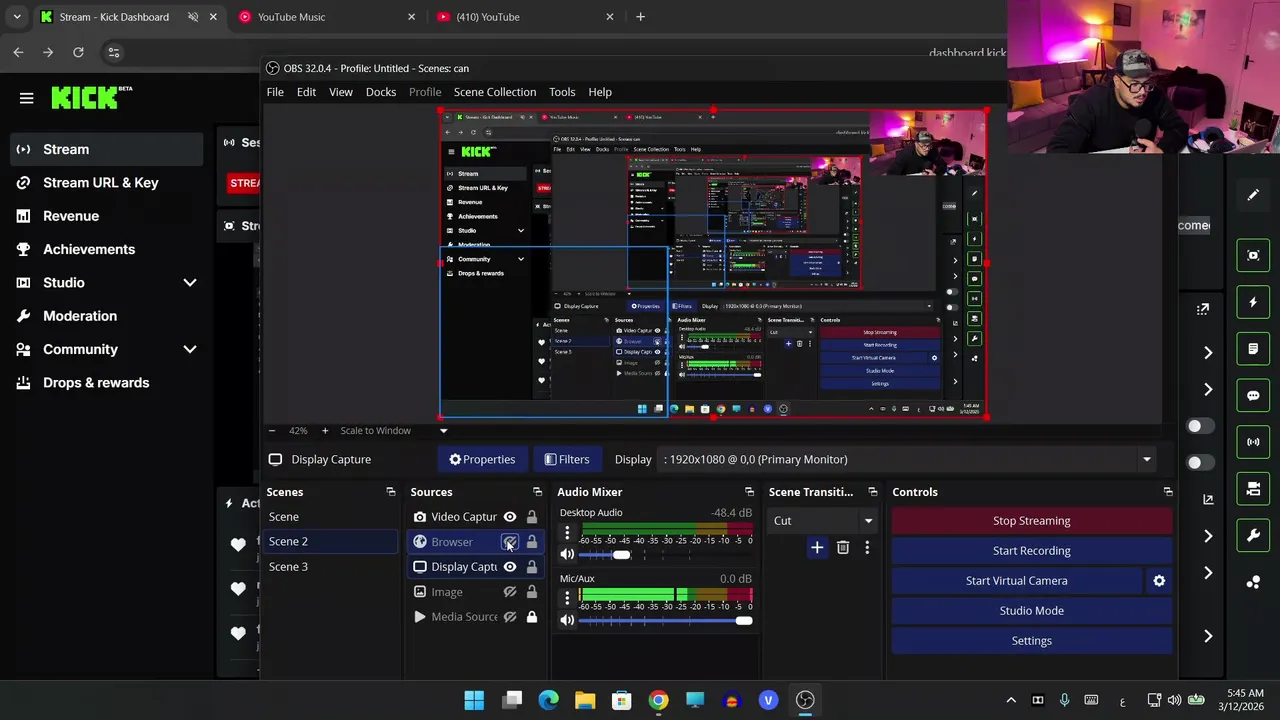Image resolution: width=1280 pixels, height=720 pixels.
Task: Enable Studio Mode
Action: (1031, 611)
